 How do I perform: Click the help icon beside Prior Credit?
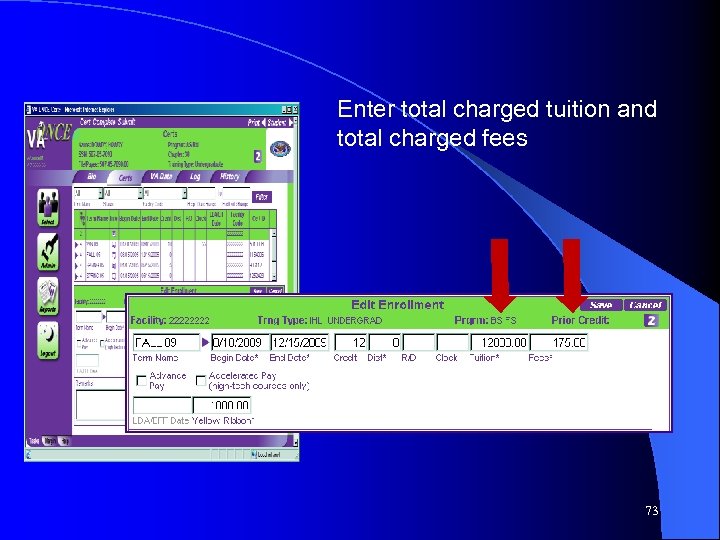pos(651,321)
